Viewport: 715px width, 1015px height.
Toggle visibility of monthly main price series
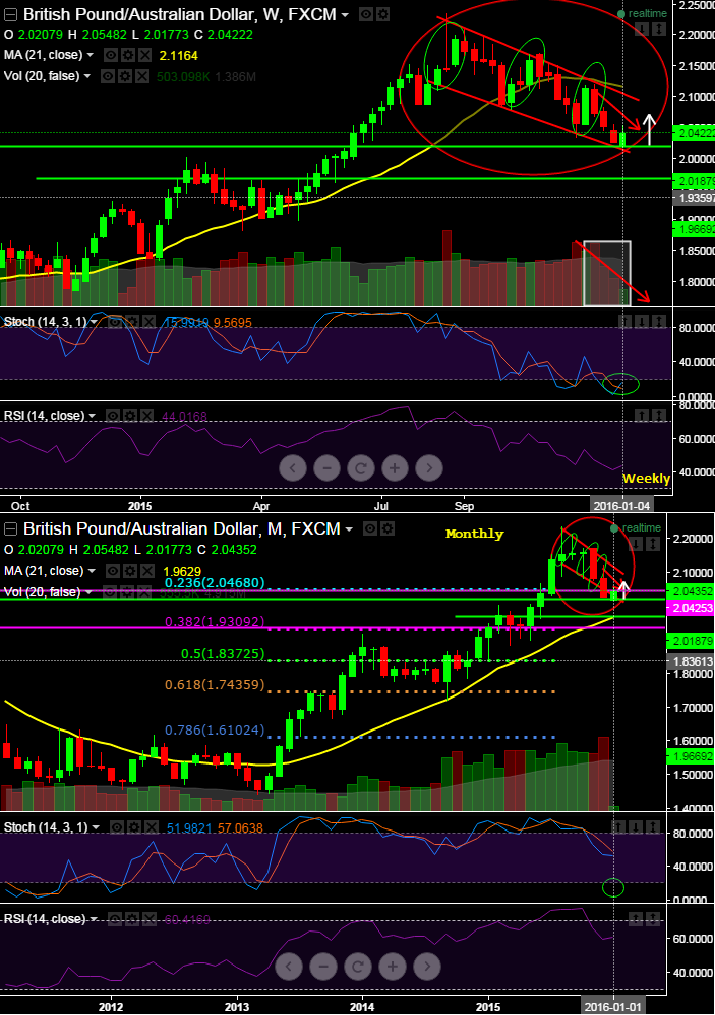click(370, 529)
